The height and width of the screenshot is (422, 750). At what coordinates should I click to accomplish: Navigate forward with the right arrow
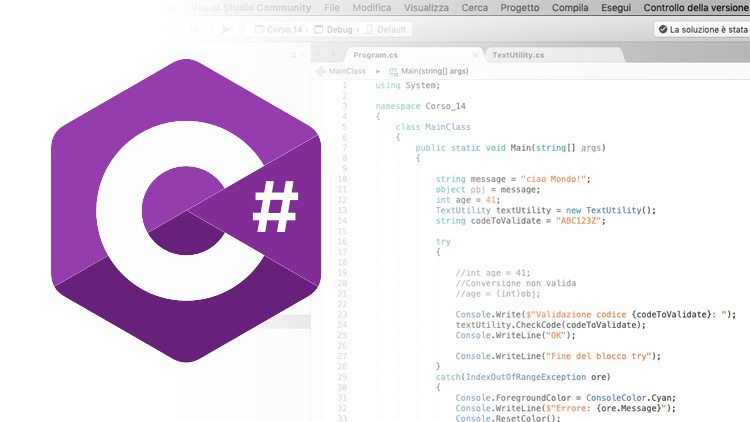click(332, 55)
